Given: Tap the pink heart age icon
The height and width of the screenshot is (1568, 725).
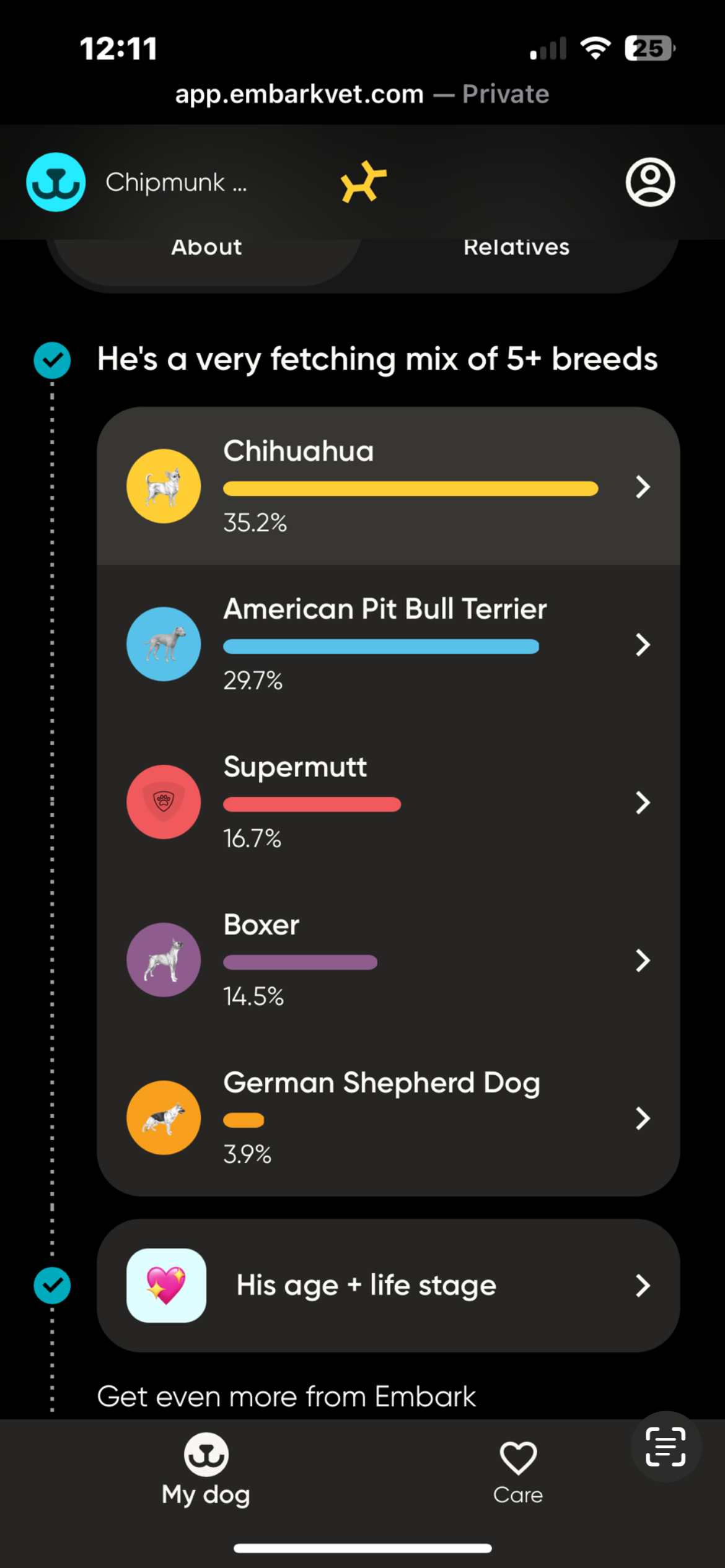Looking at the screenshot, I should (166, 1286).
